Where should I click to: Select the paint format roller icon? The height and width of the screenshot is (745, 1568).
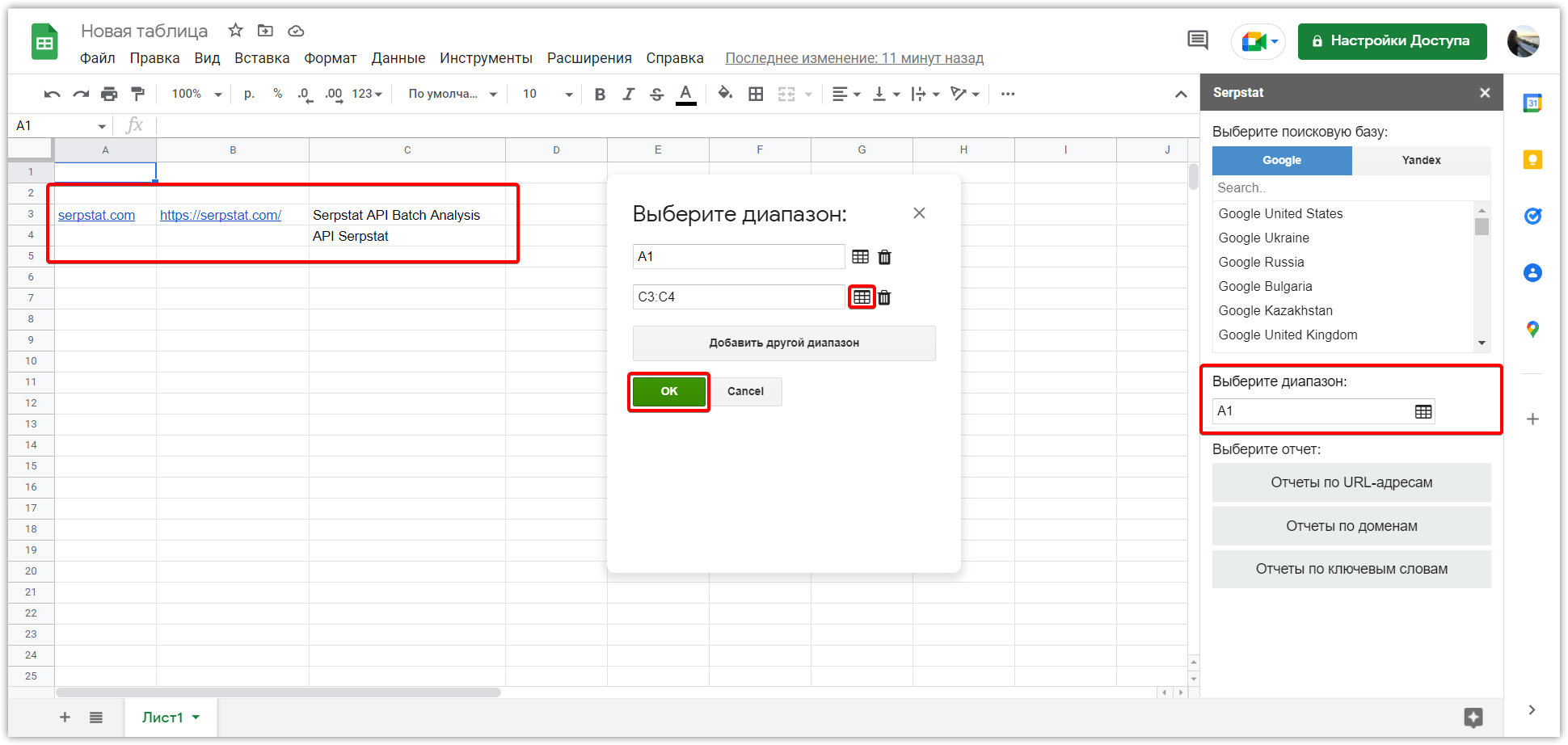[138, 94]
